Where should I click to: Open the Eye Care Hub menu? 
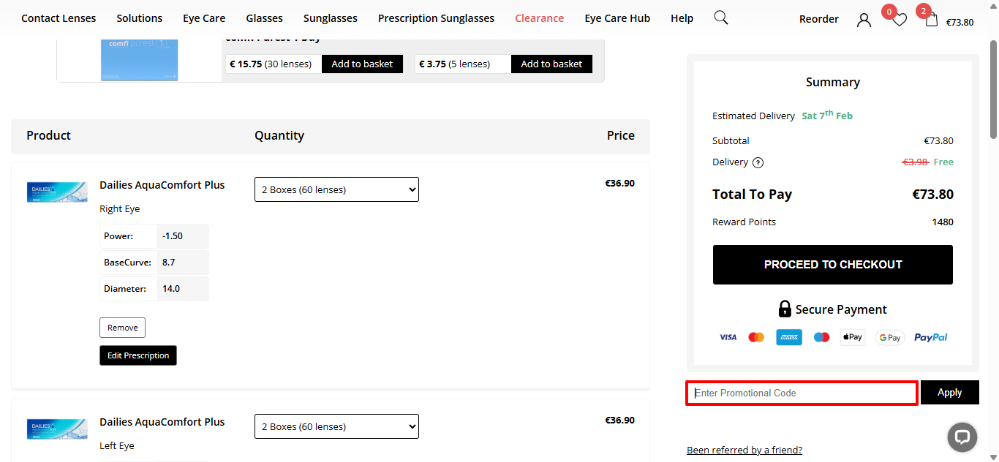tap(617, 18)
